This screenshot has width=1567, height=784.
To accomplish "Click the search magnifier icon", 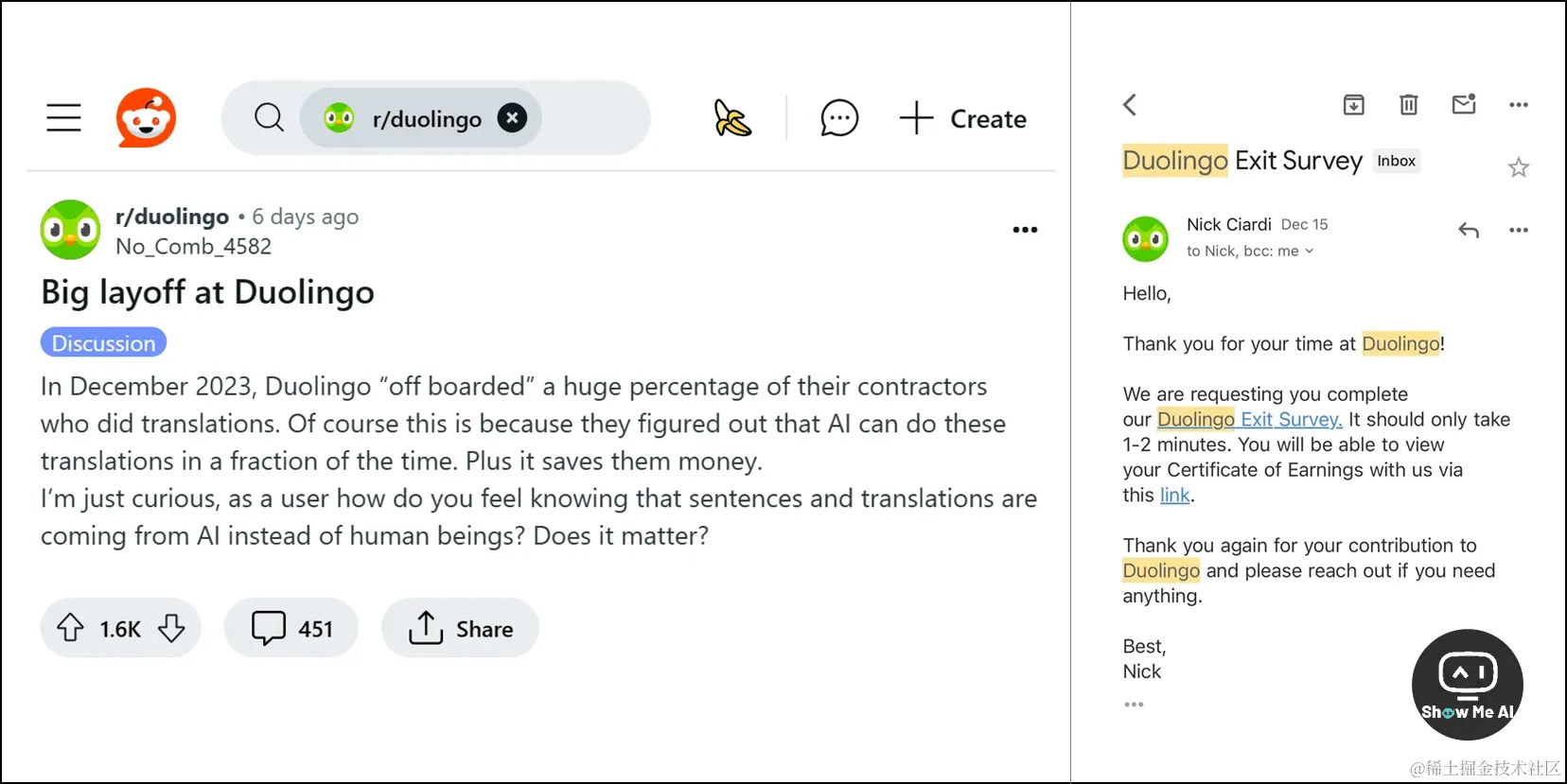I will point(269,117).
